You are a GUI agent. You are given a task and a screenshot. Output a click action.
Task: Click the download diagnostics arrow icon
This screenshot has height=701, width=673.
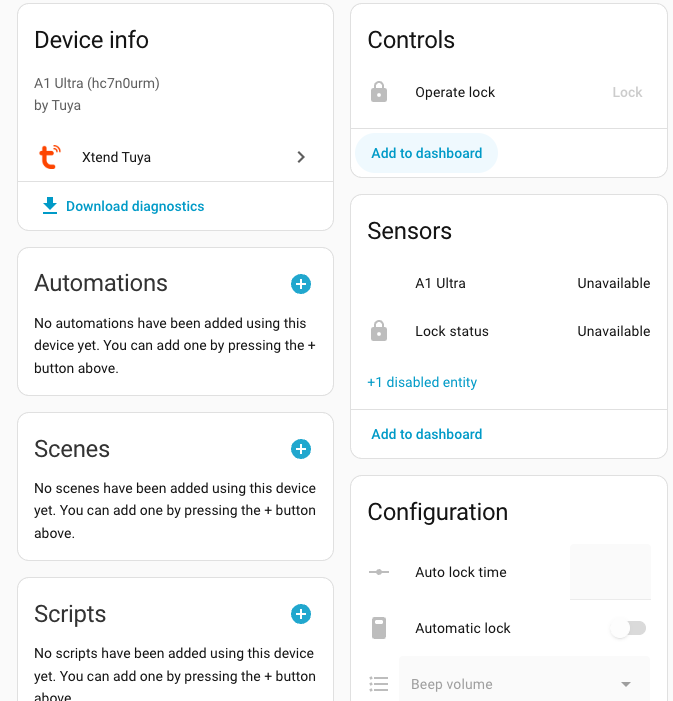(x=49, y=206)
